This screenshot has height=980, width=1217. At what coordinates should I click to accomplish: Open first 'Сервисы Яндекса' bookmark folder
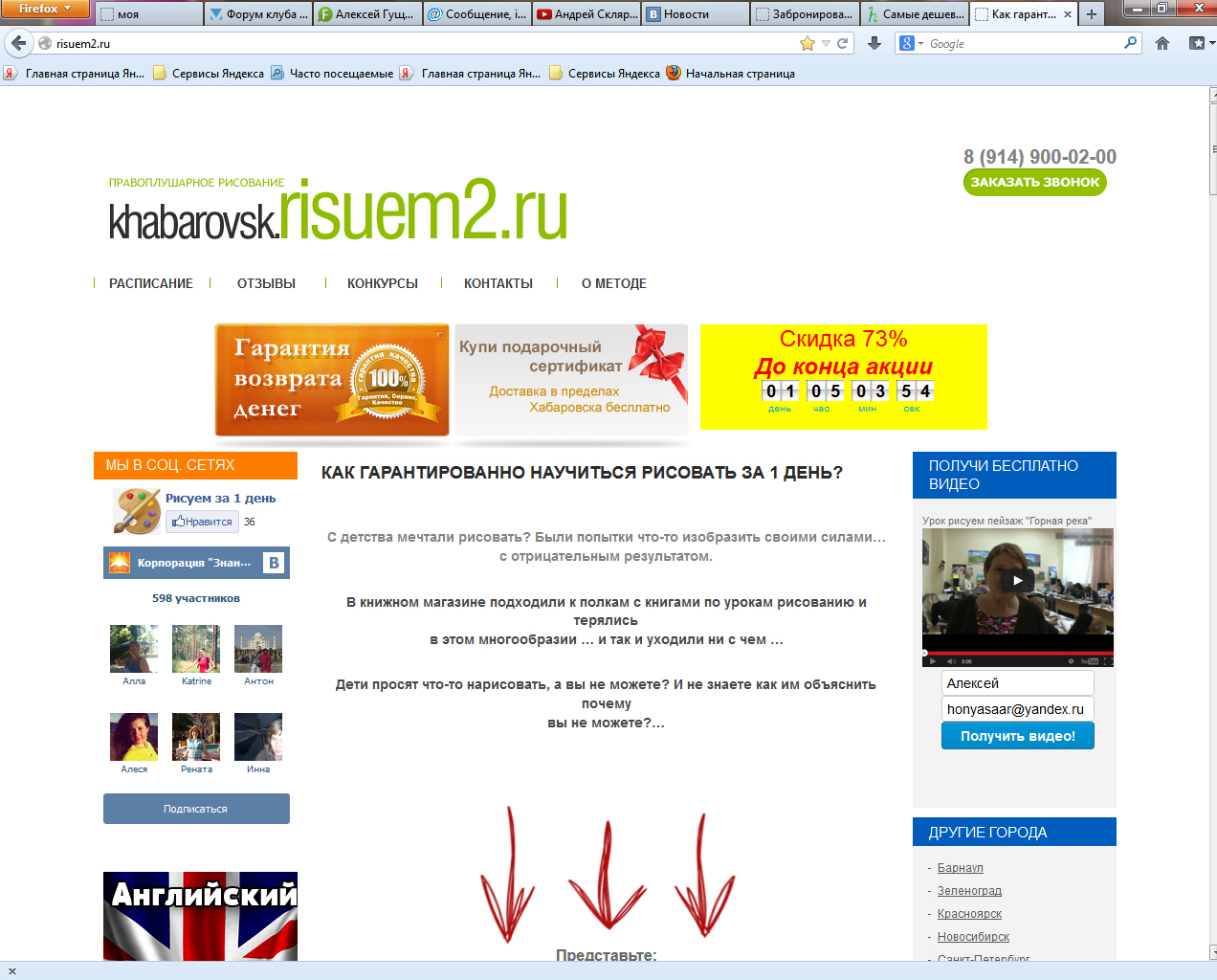[x=209, y=73]
